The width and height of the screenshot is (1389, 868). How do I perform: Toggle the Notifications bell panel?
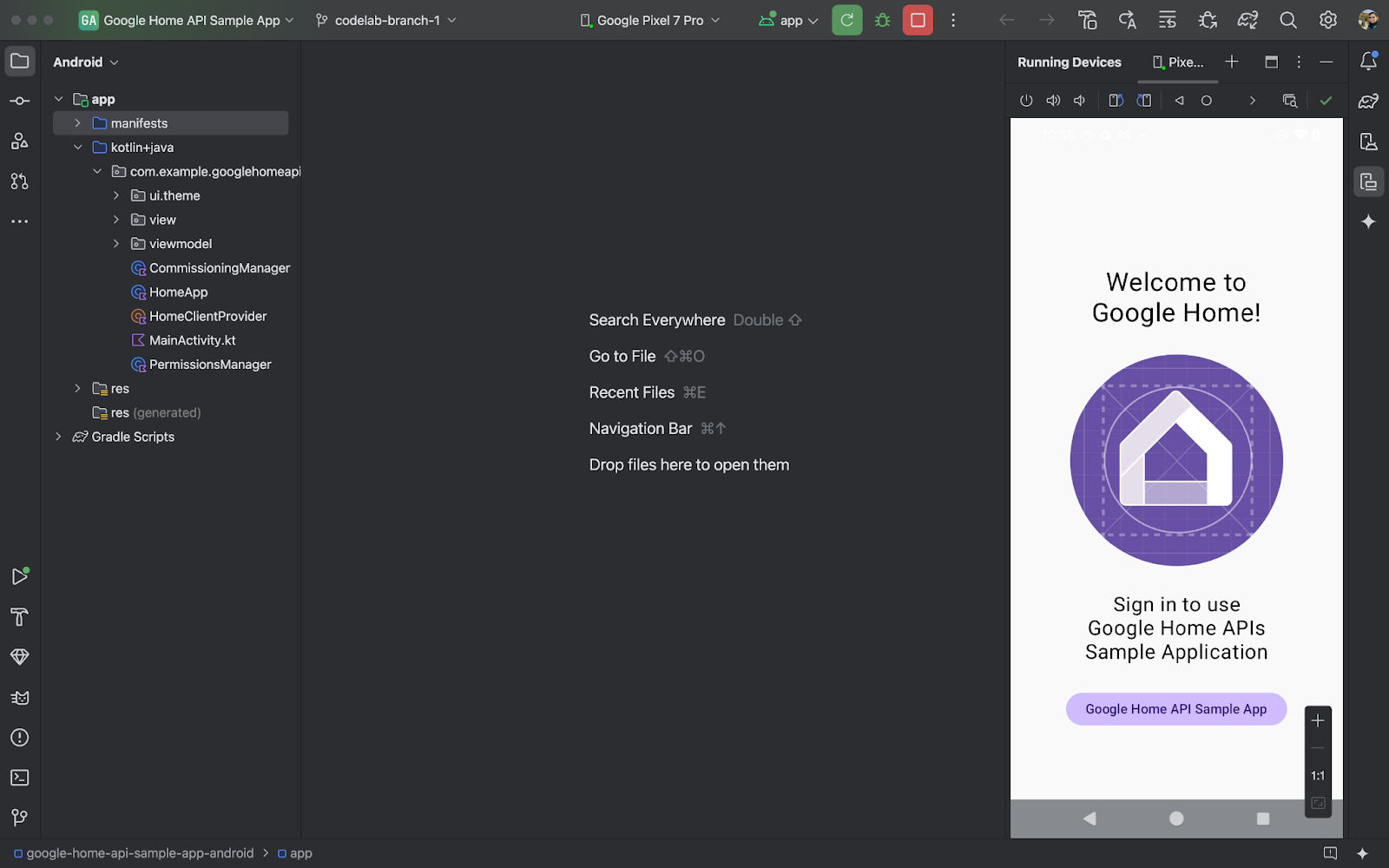click(1368, 62)
